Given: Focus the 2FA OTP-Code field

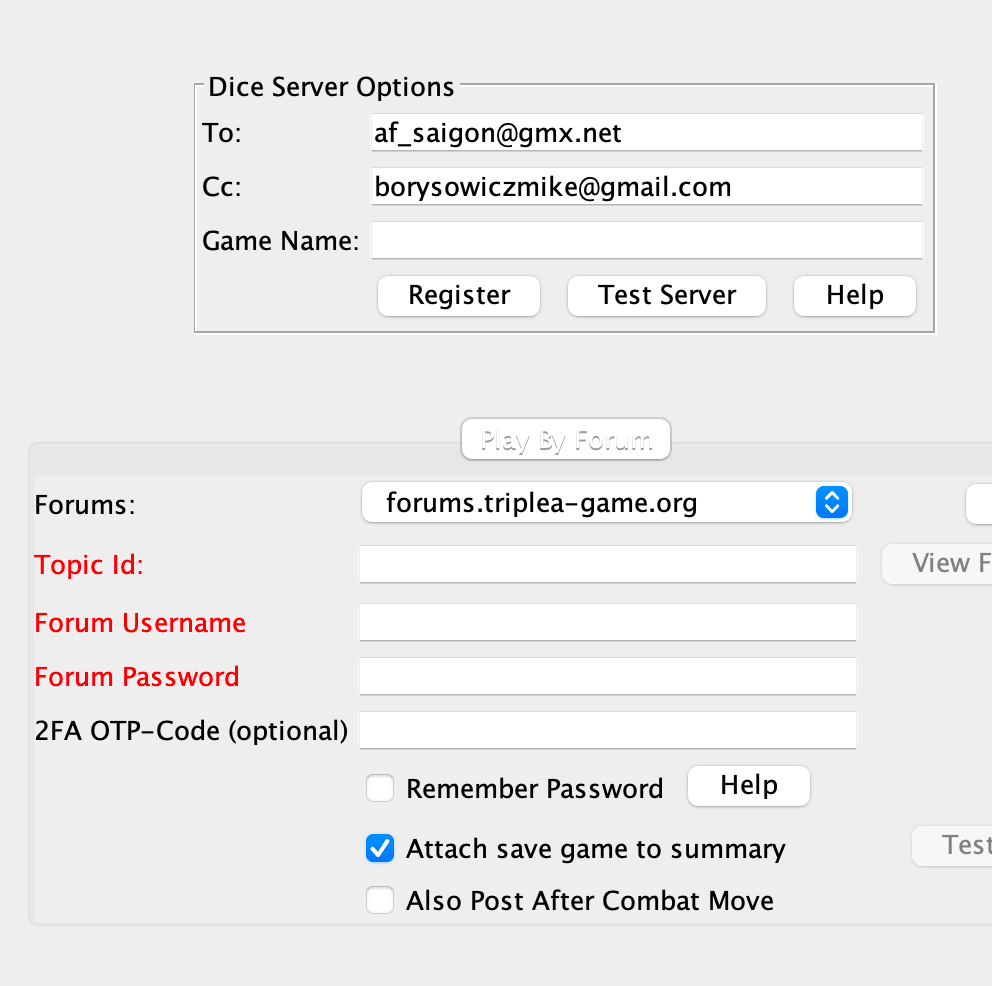Looking at the screenshot, I should [x=608, y=730].
